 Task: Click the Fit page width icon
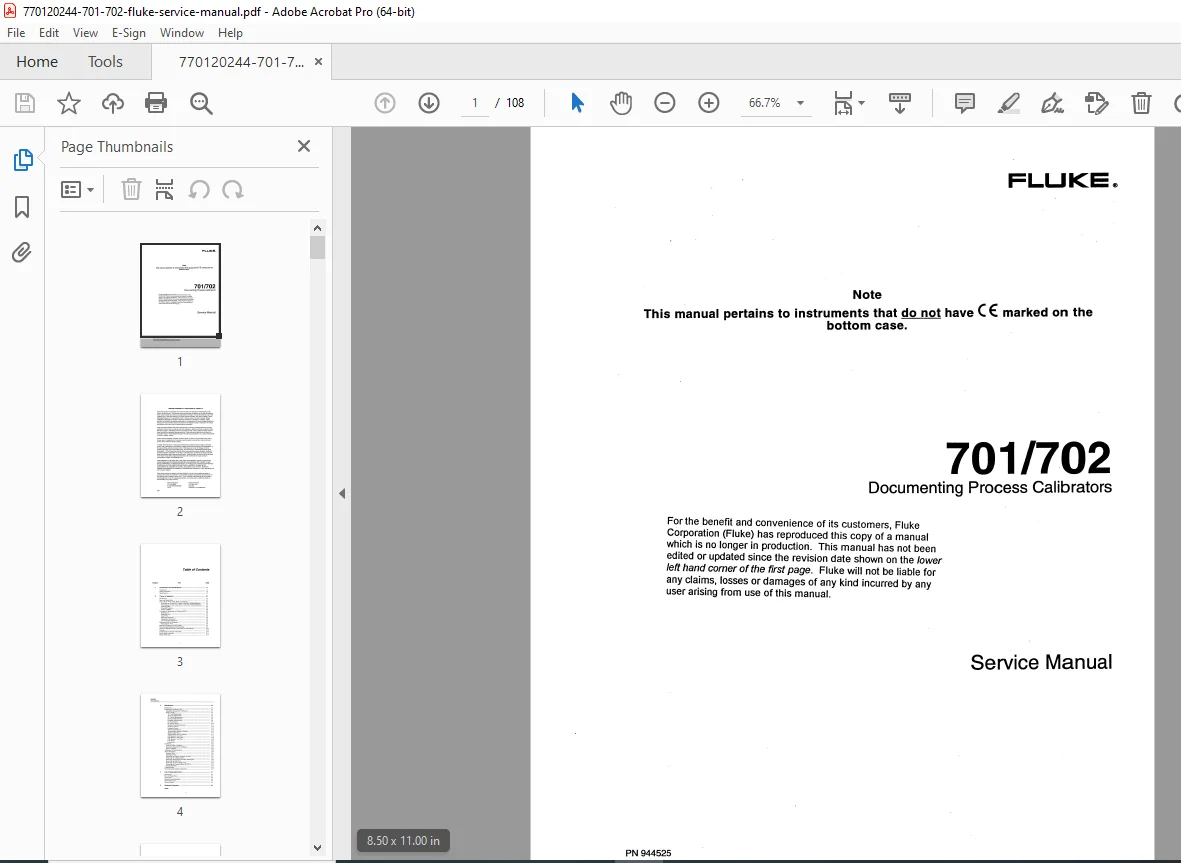(843, 103)
